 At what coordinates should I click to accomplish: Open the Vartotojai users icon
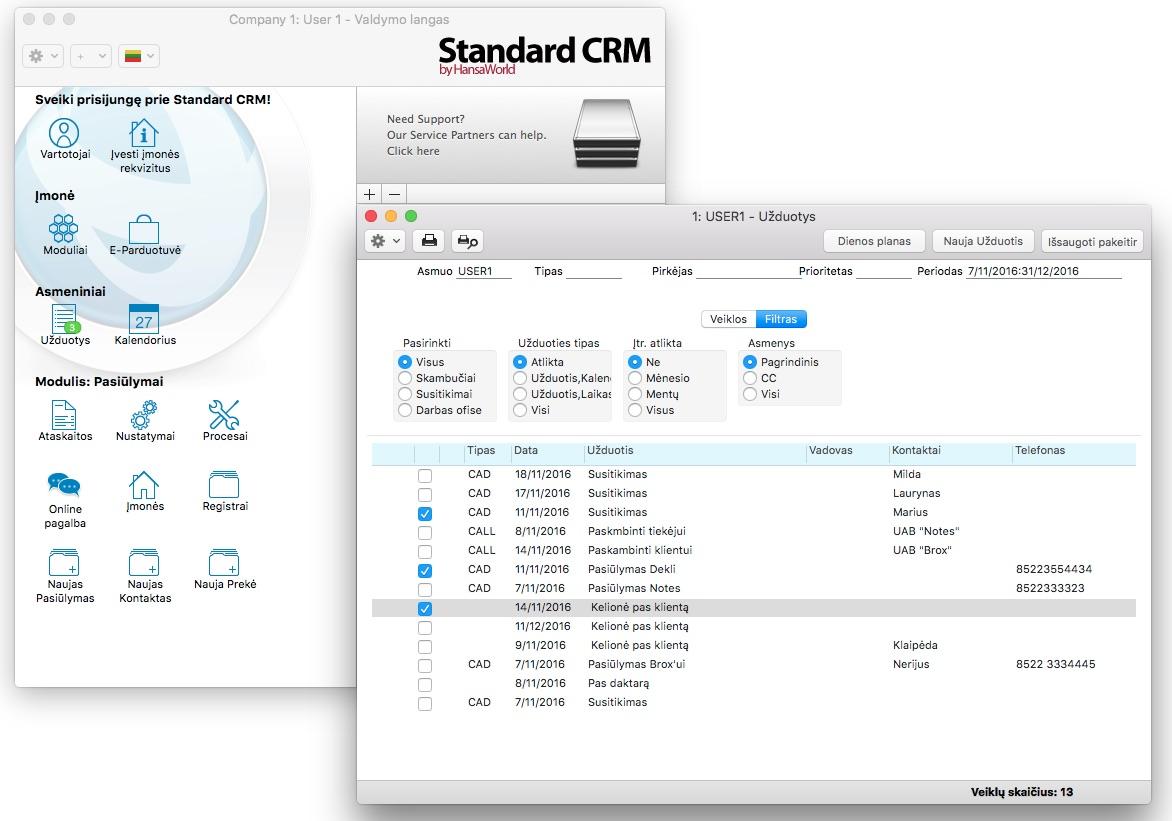coord(64,133)
